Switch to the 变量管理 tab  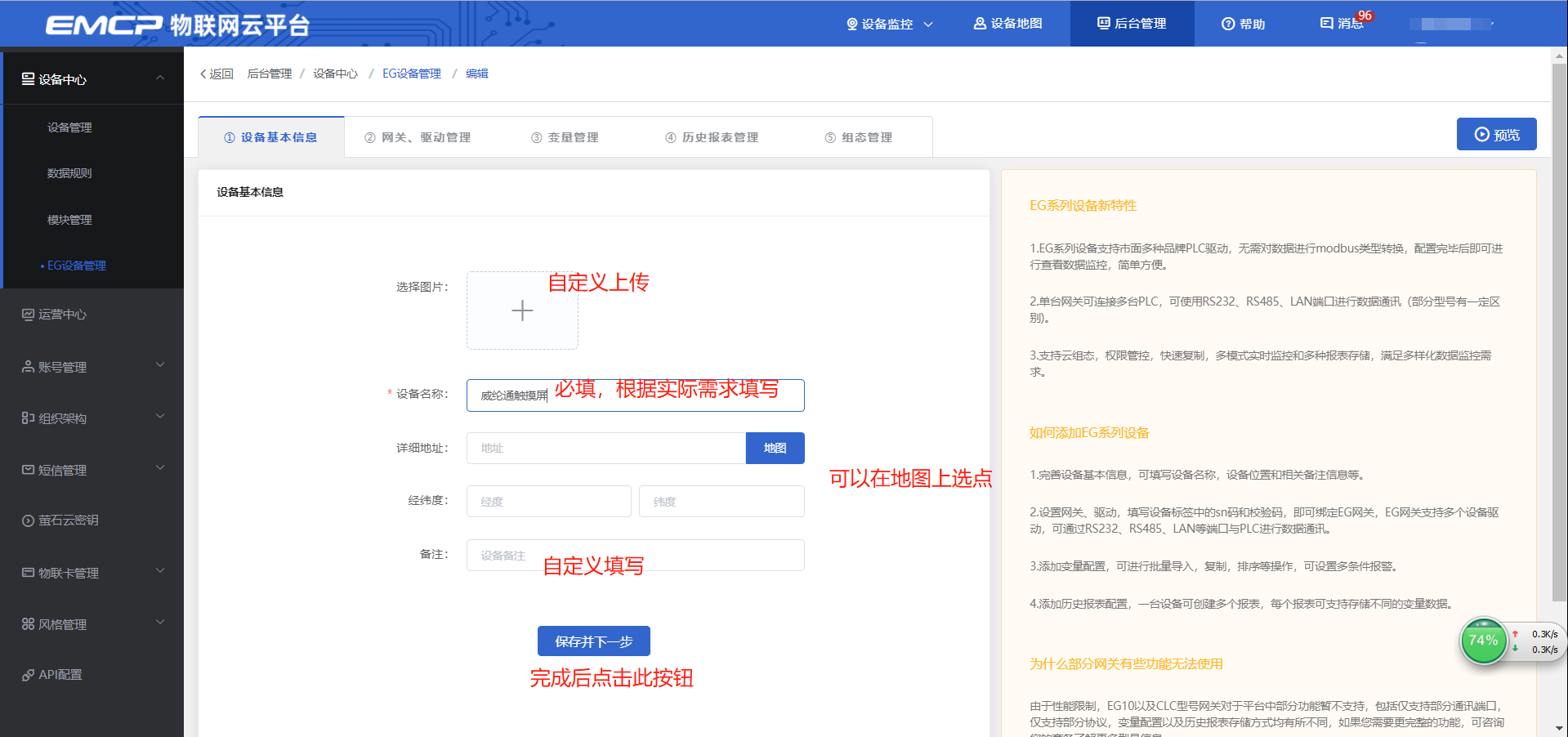565,137
